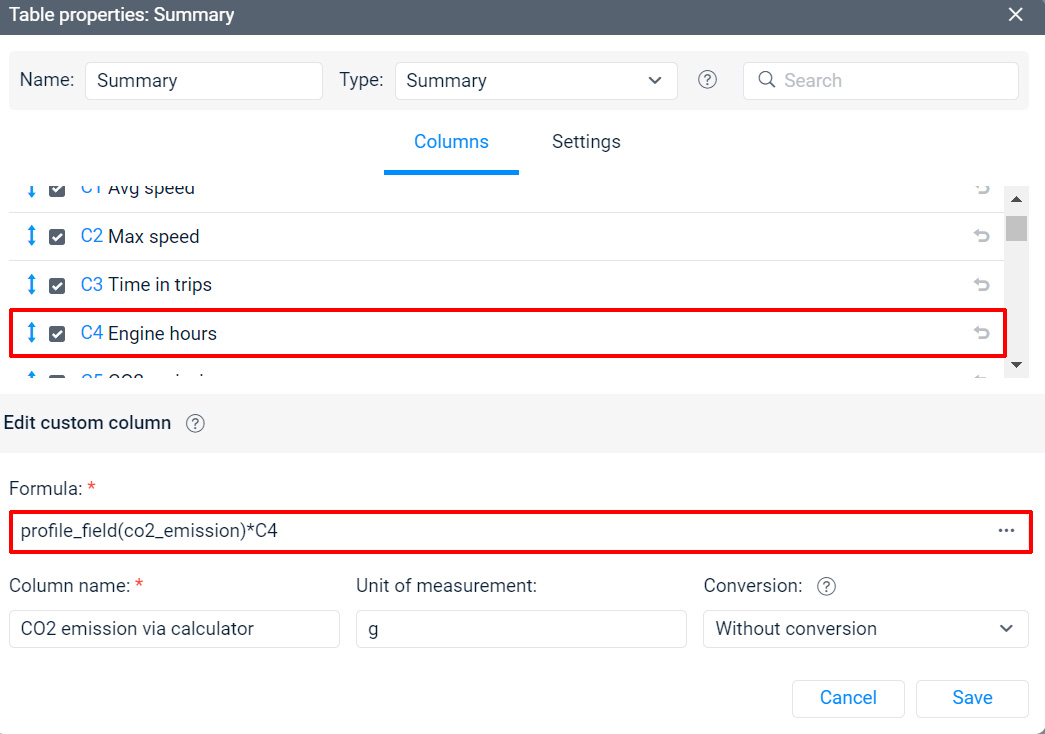Click the Cancel button
Screen dimensions: 1045x734
(848, 698)
